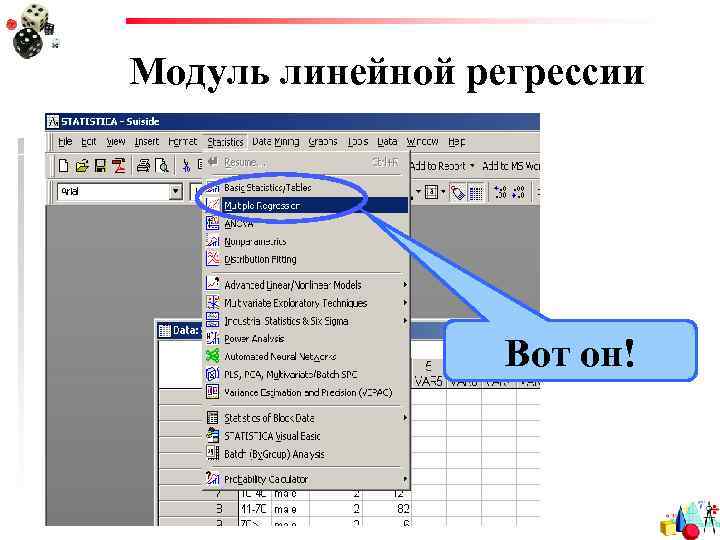Select the Power Analysis menu item
The height and width of the screenshot is (540, 720).
pyautogui.click(x=306, y=339)
